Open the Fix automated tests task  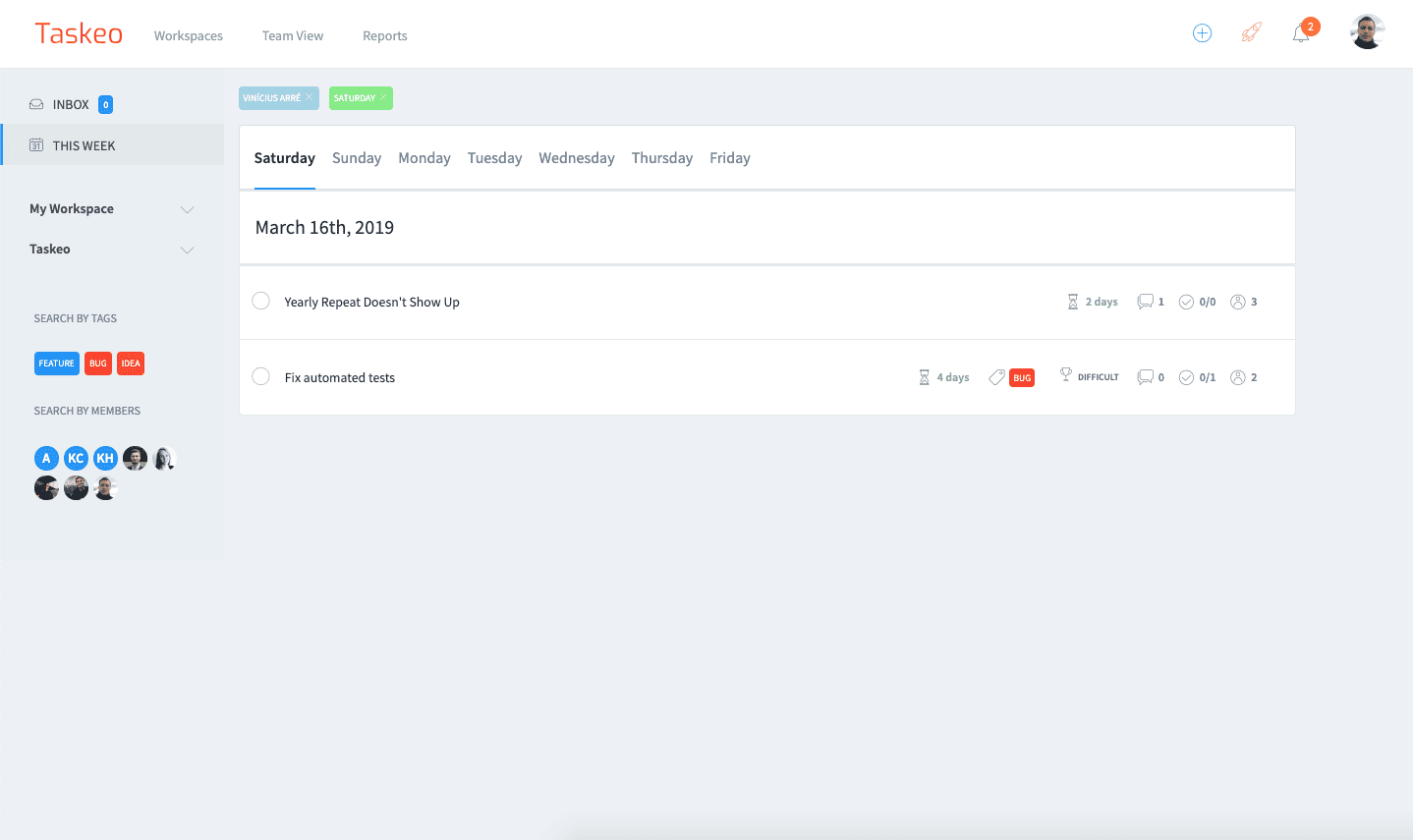340,378
